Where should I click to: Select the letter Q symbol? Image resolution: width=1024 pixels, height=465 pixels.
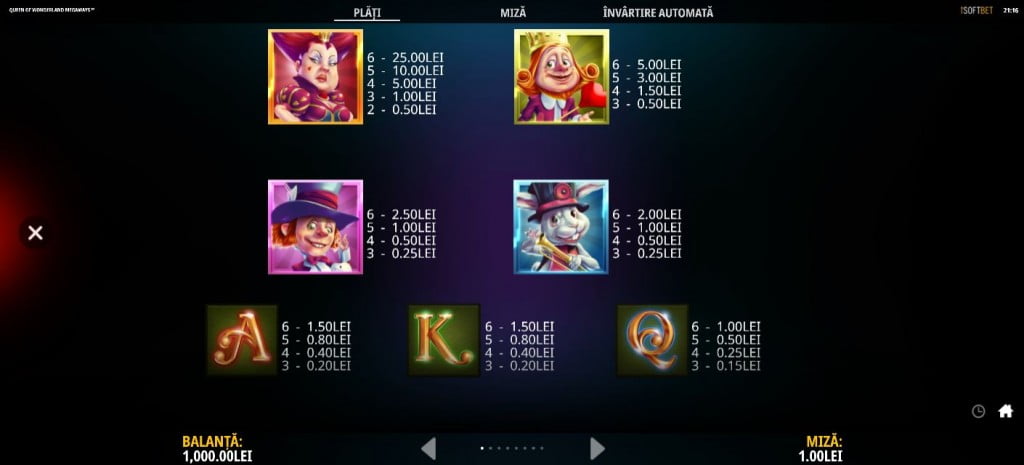click(652, 340)
